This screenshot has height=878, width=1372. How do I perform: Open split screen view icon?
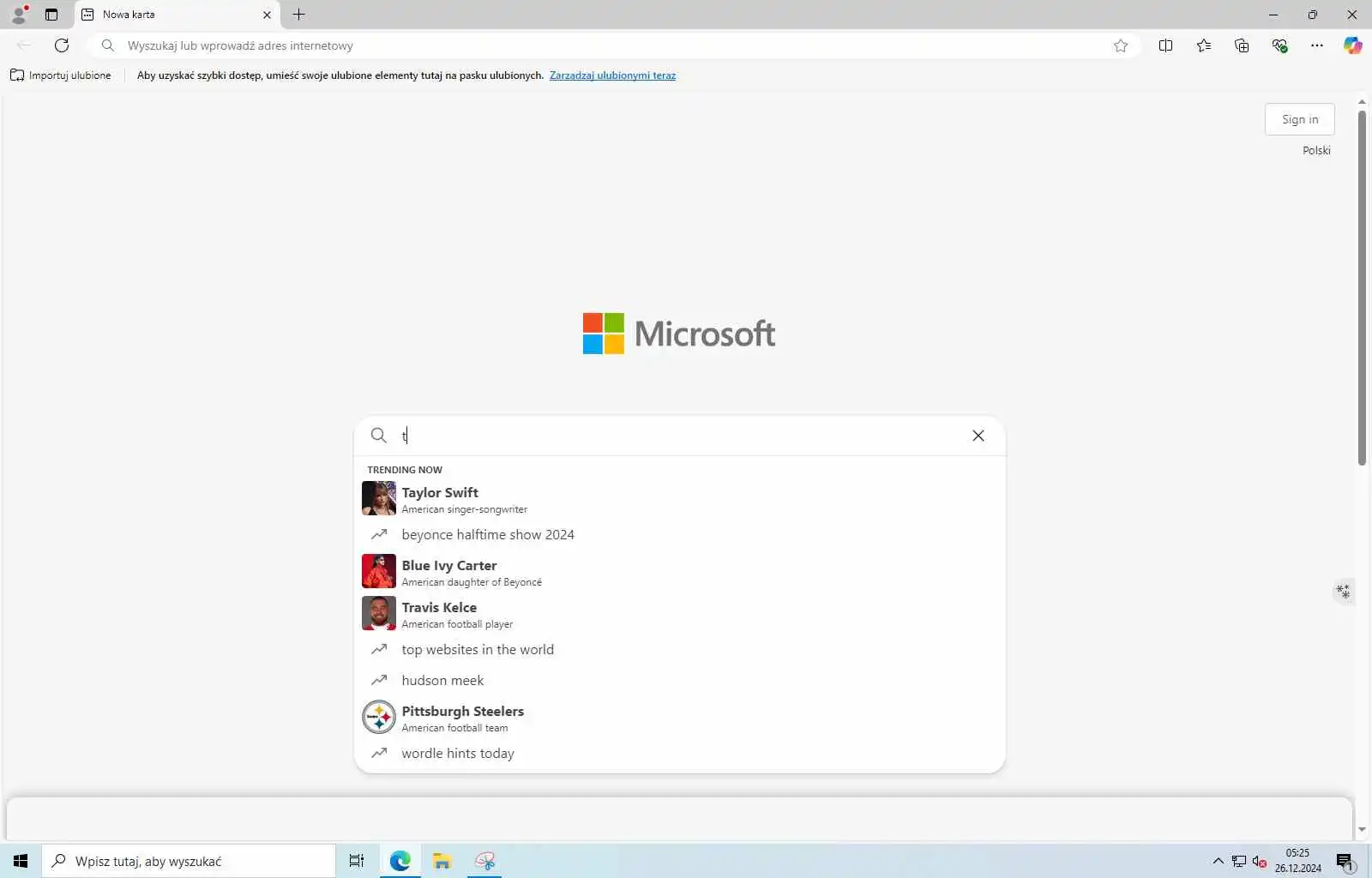[x=1165, y=45]
